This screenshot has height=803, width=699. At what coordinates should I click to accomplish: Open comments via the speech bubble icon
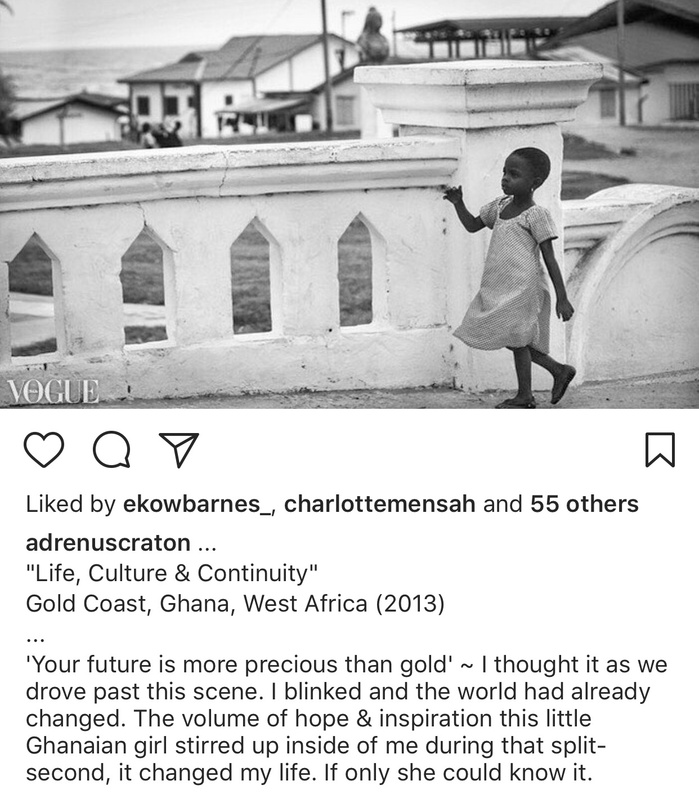[111, 450]
